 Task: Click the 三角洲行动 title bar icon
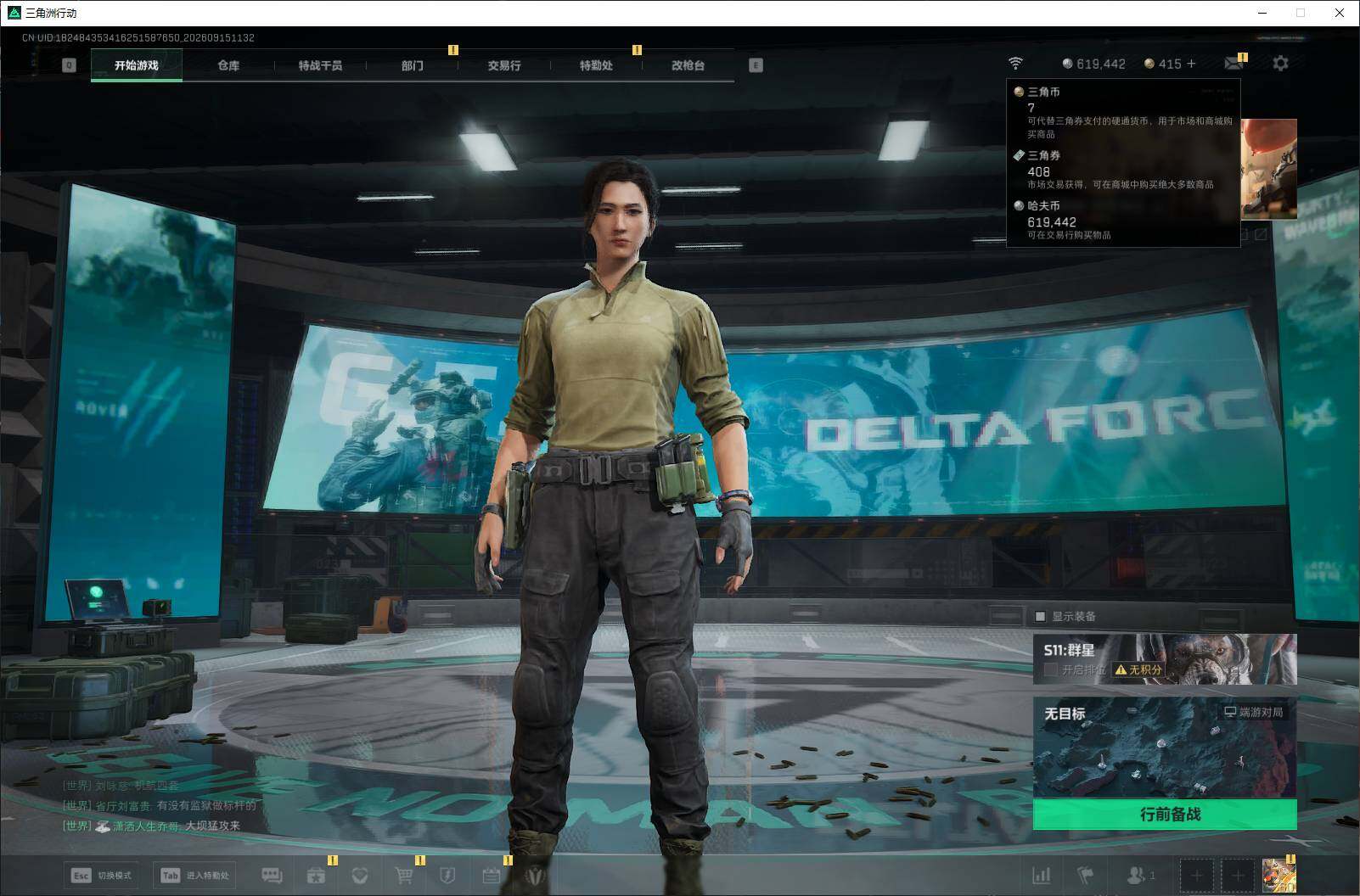click(14, 13)
